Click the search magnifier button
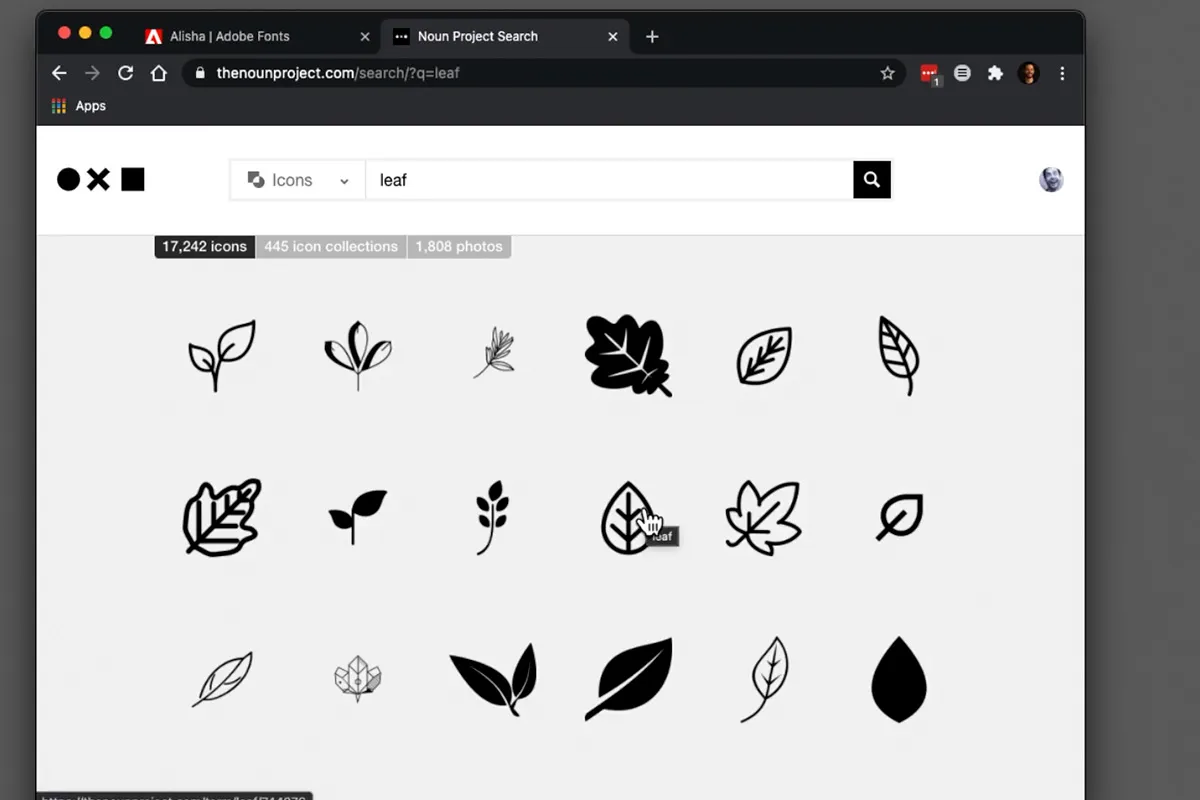 pyautogui.click(x=870, y=179)
